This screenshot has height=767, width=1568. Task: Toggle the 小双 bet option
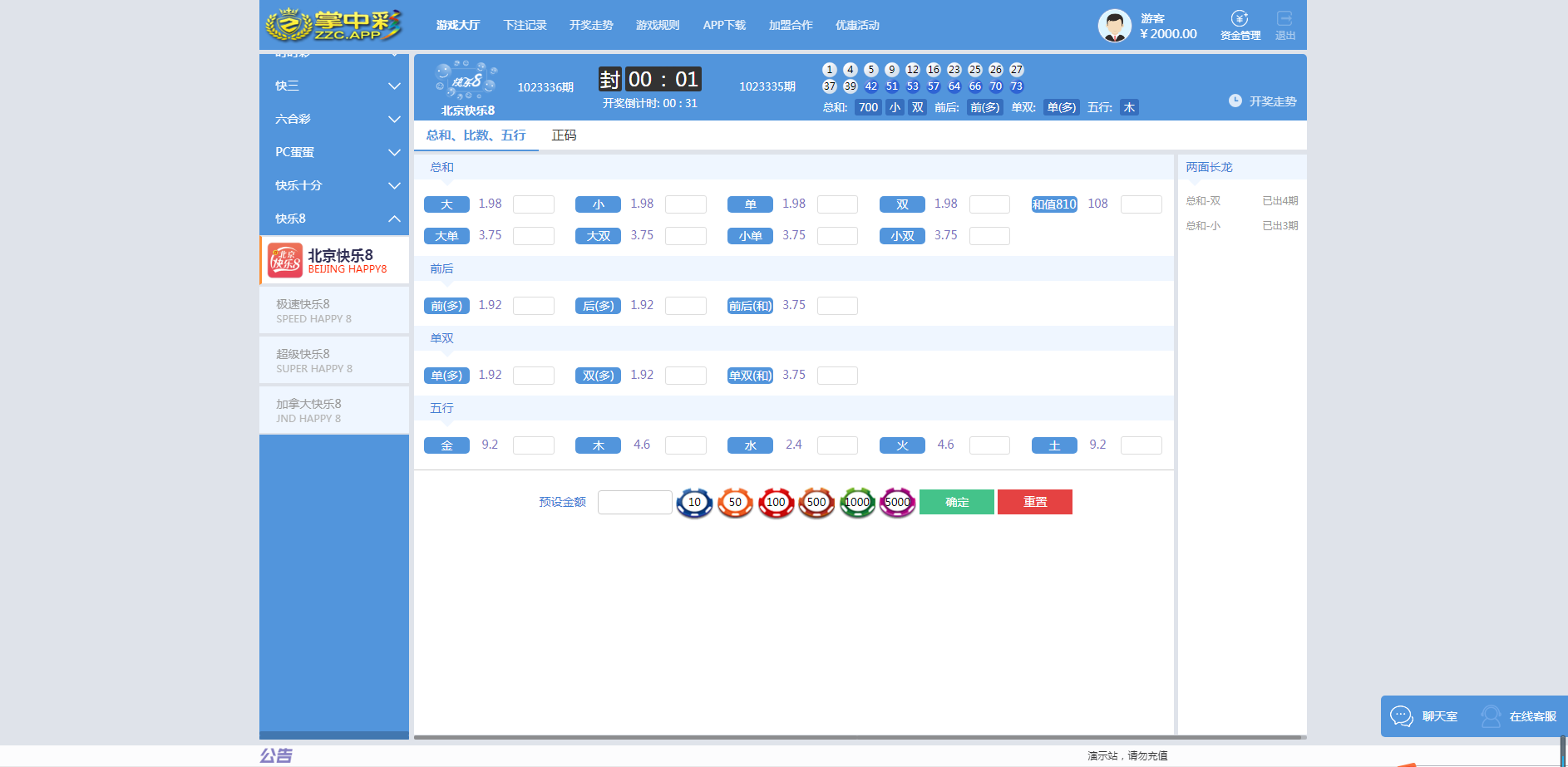(902, 236)
